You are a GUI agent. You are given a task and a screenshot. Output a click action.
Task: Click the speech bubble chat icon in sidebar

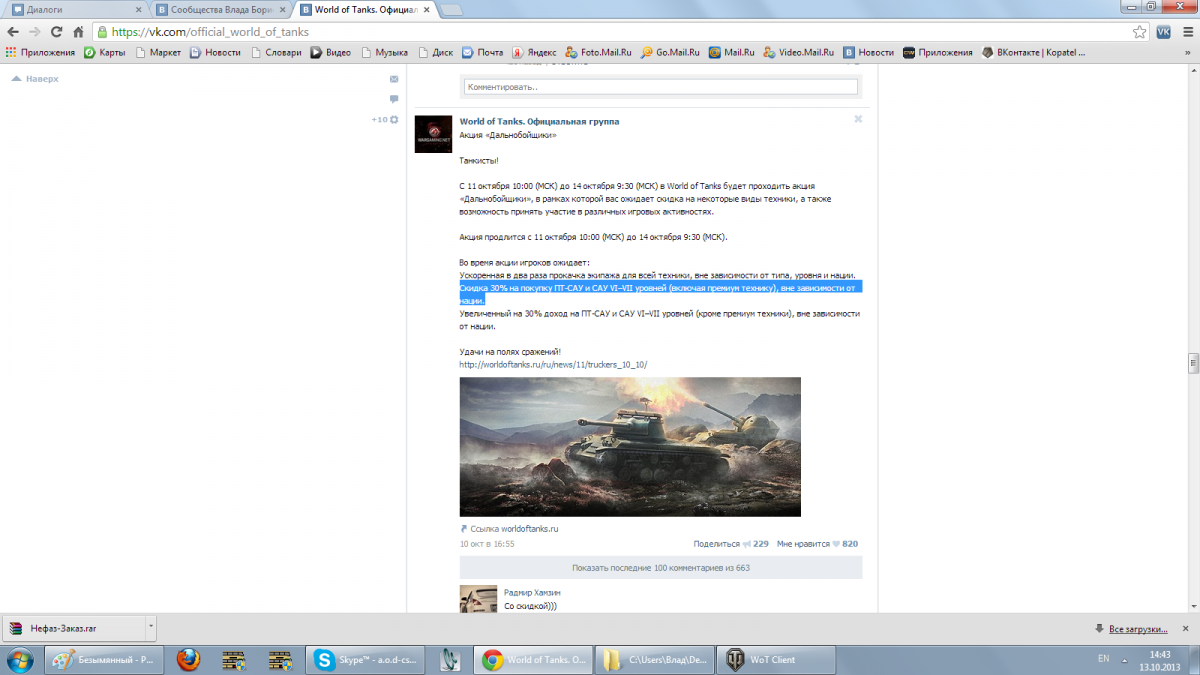pyautogui.click(x=394, y=99)
